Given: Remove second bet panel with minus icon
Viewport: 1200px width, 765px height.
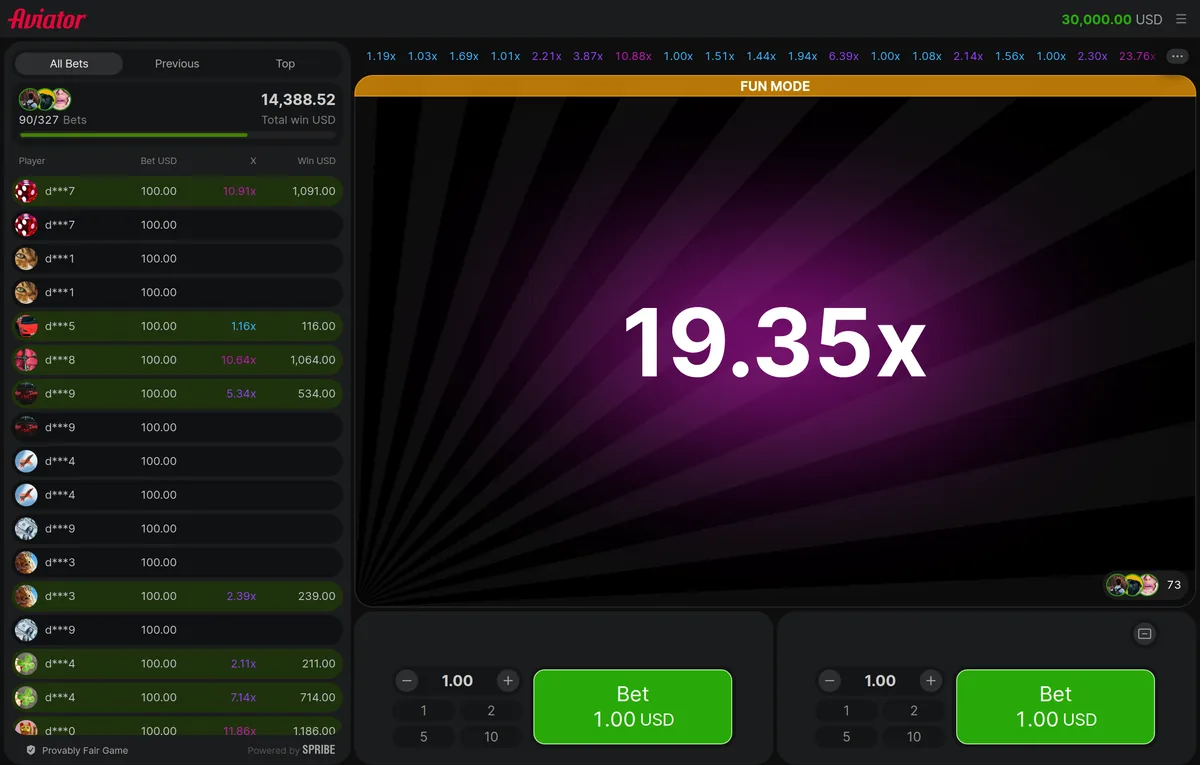Looking at the screenshot, I should (1145, 634).
